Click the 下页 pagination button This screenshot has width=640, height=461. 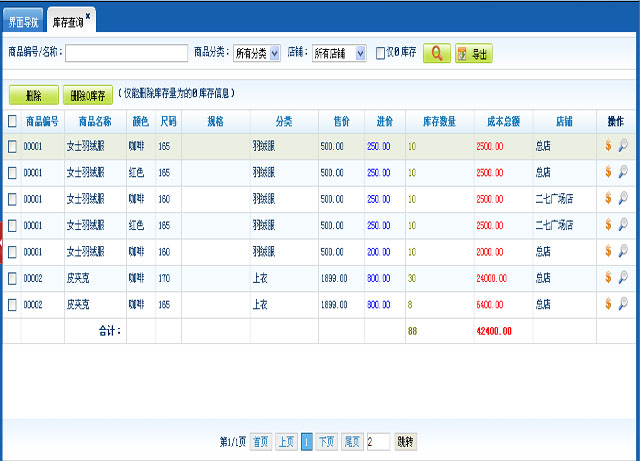327,441
